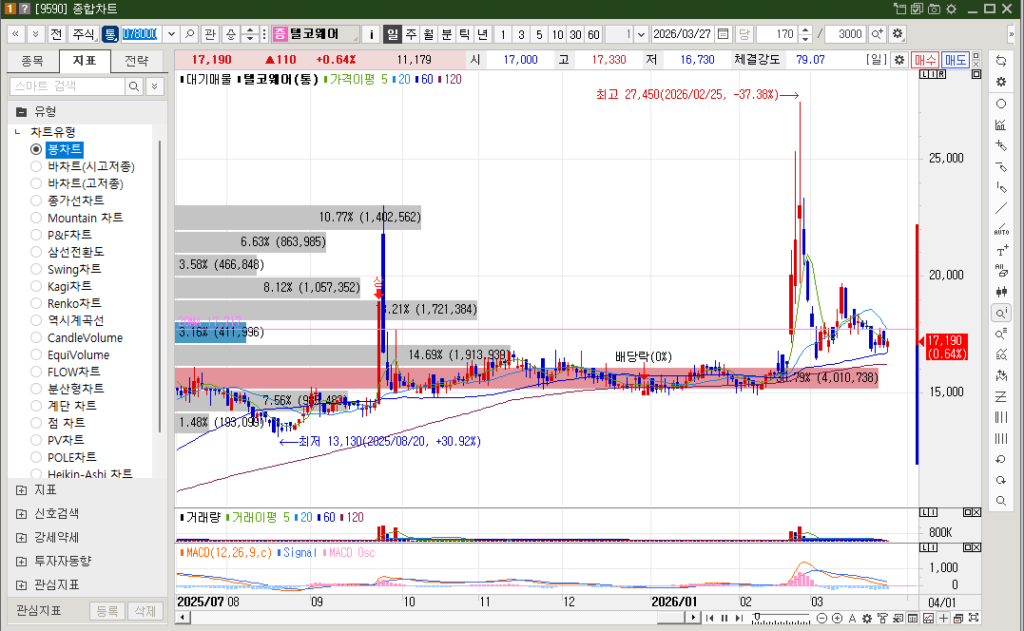Select the circle drawing tool
Screen dimensions: 1024x631
pyautogui.click(x=1001, y=103)
